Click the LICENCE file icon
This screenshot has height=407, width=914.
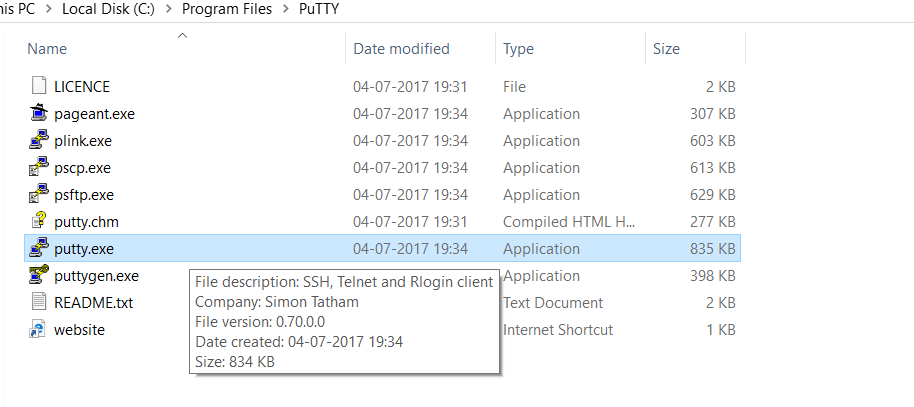[39, 87]
